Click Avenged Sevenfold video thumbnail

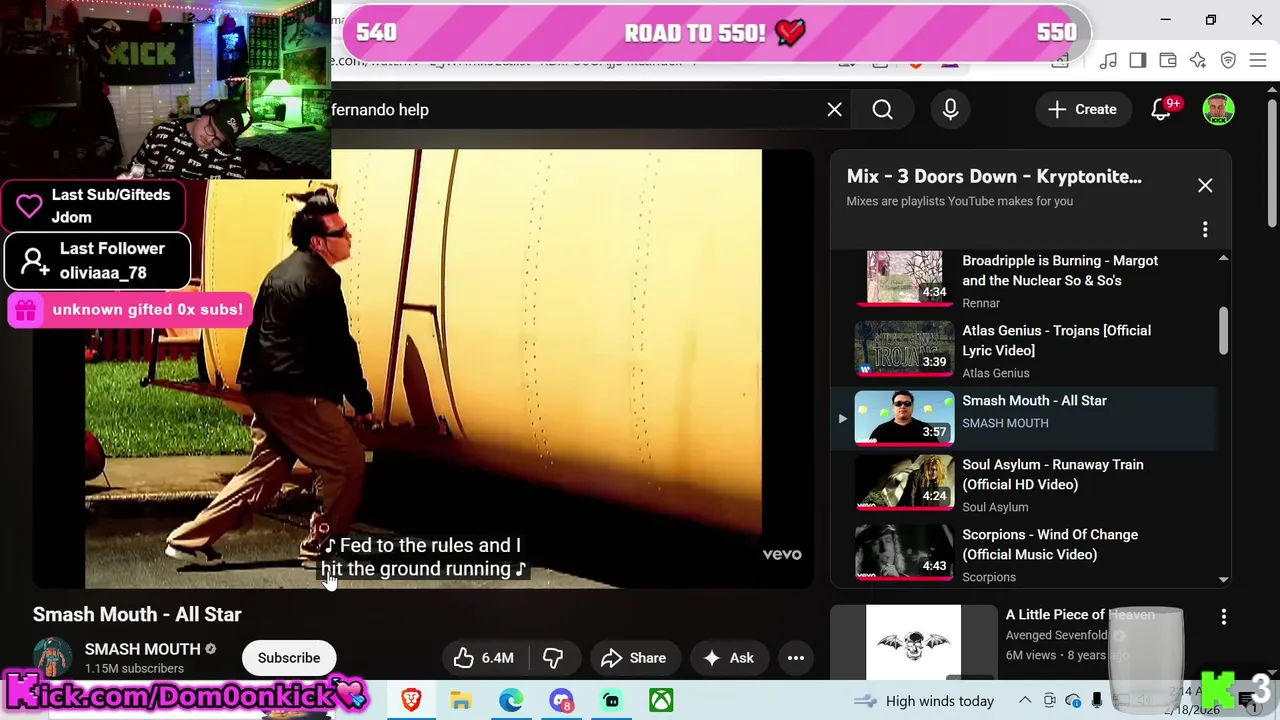913,641
